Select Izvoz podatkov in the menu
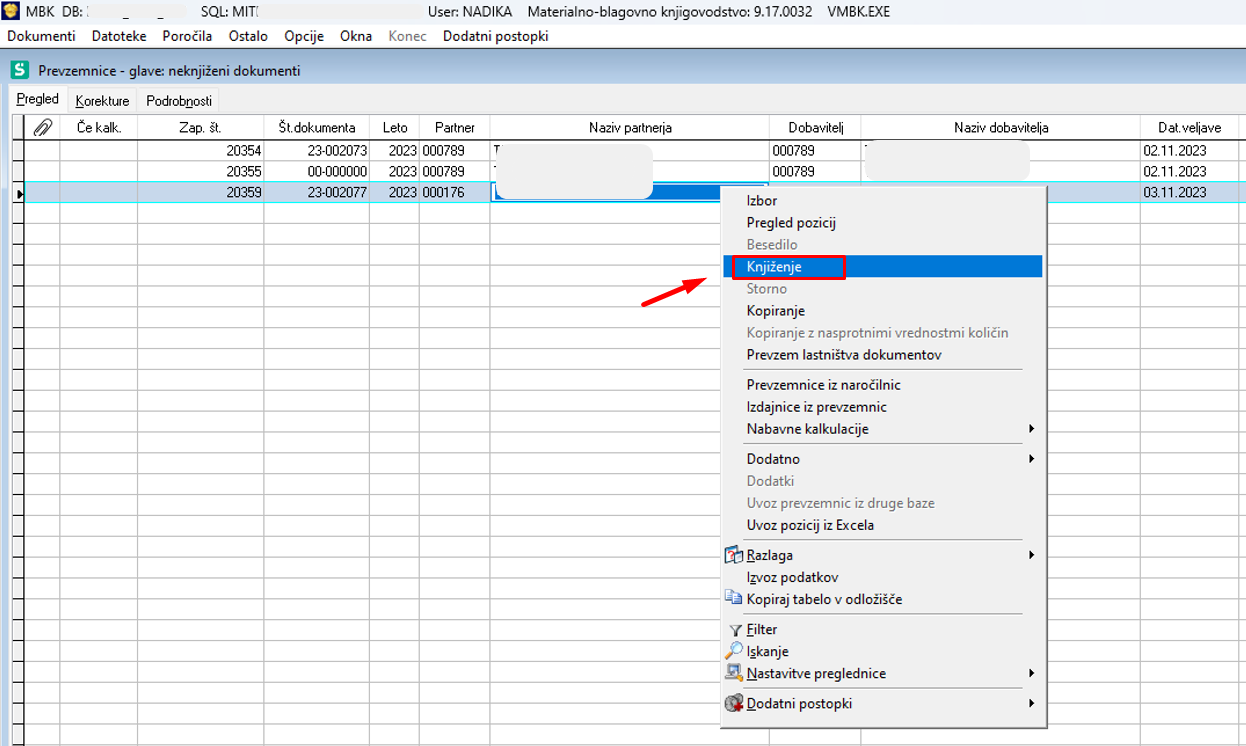Image resolution: width=1246 pixels, height=746 pixels. point(793,577)
